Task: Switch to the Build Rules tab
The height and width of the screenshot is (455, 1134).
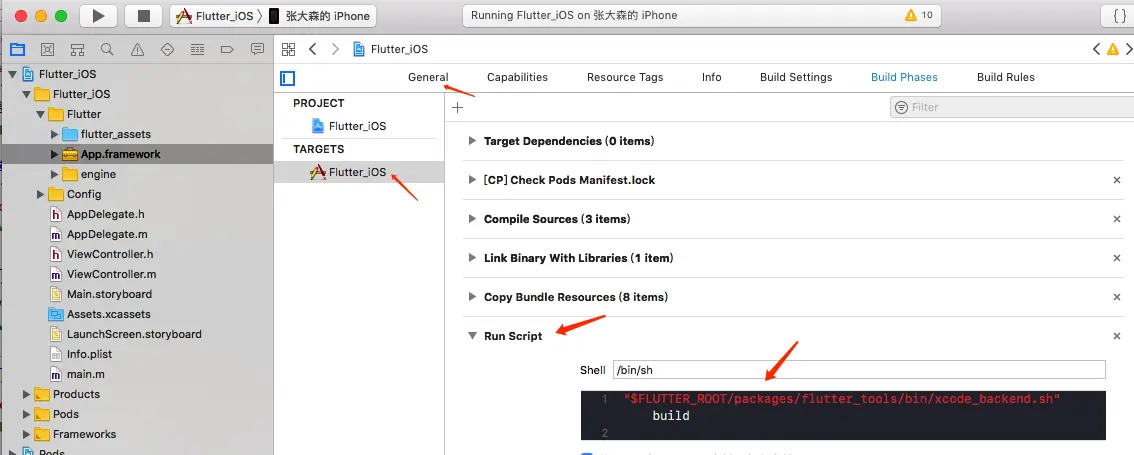Action: [1006, 77]
